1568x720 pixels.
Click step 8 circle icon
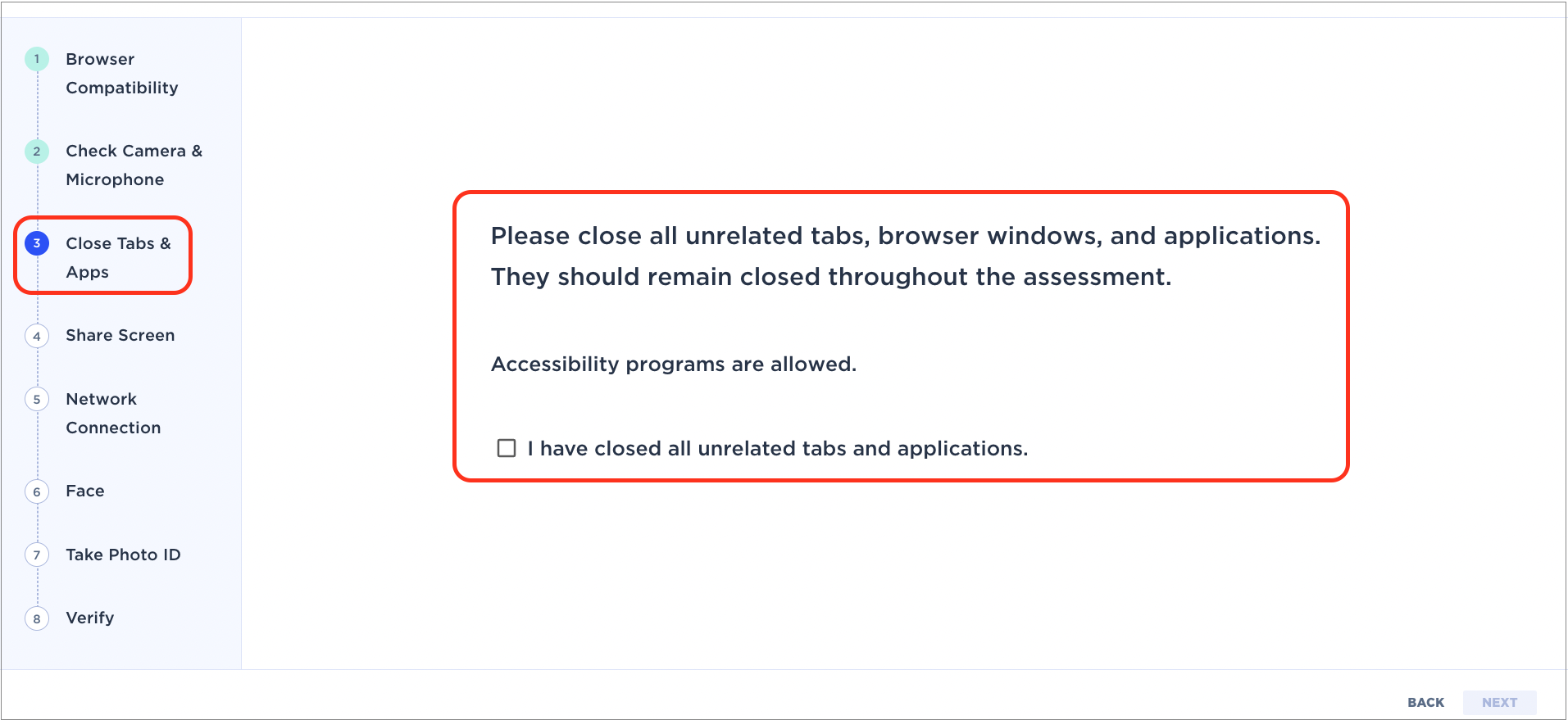point(37,618)
